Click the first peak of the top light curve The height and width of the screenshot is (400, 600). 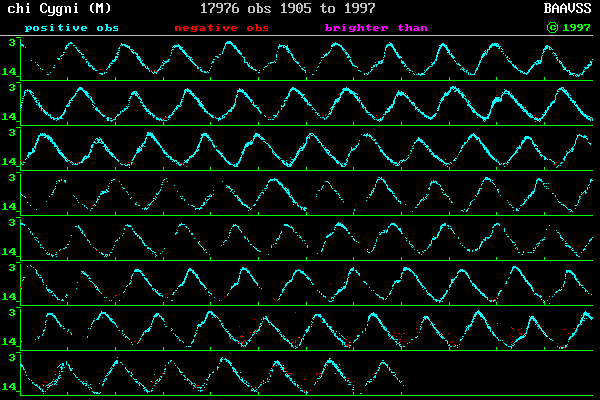(70, 45)
